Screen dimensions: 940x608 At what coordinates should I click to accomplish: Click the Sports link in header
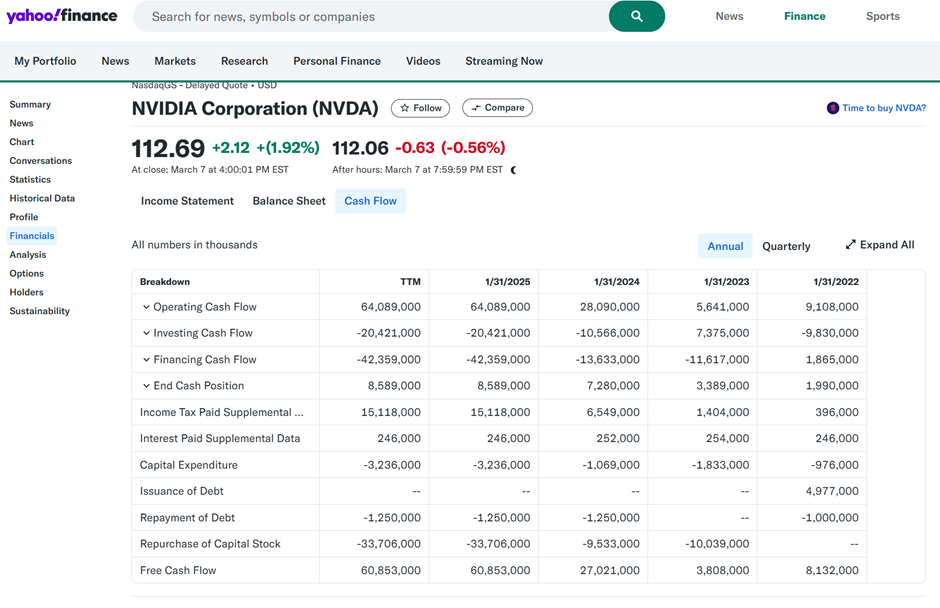882,16
